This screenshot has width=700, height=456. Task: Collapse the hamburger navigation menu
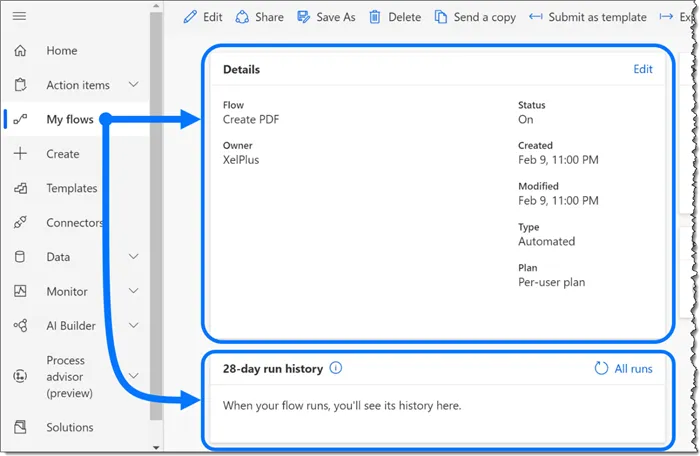coord(19,17)
